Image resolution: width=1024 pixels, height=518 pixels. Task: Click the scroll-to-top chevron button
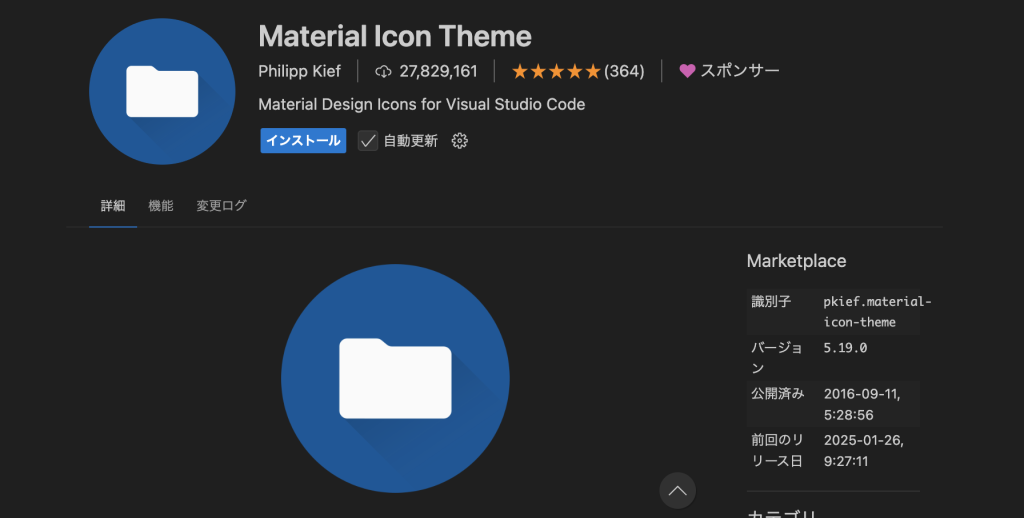pos(677,490)
